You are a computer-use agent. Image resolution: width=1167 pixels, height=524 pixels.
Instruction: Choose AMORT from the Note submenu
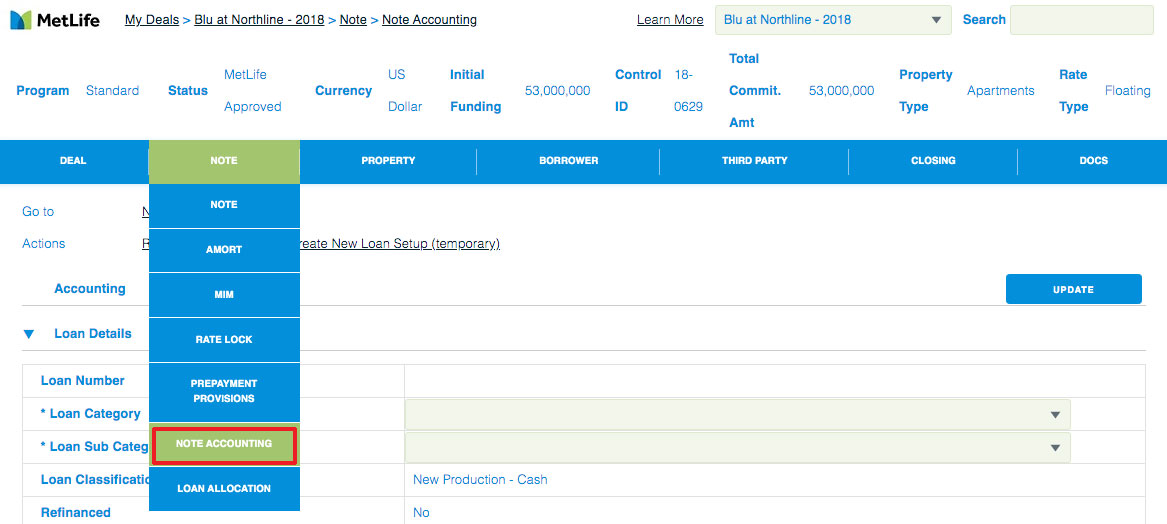(224, 250)
